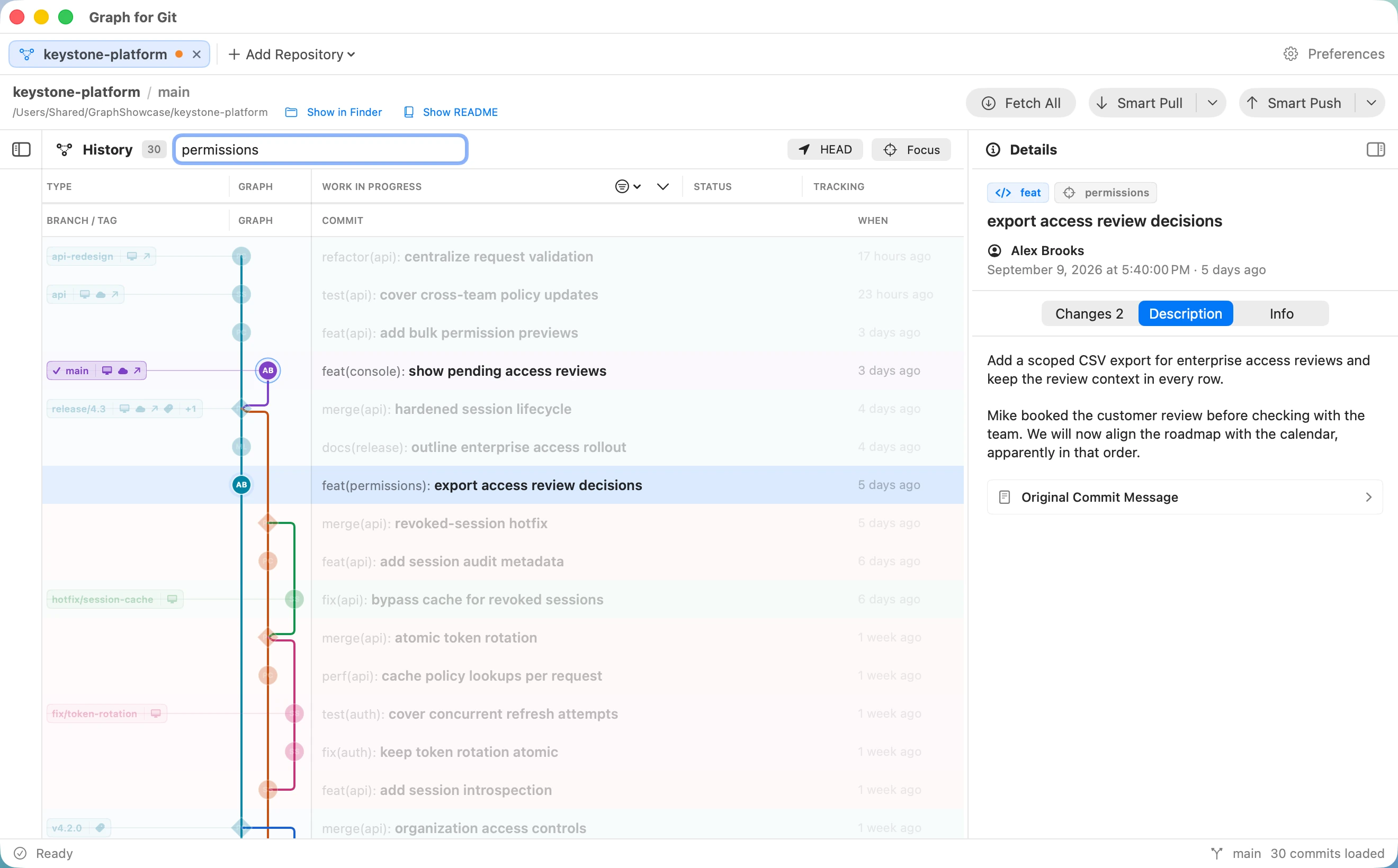1398x868 pixels.
Task: Click merge diamond node for revoked-session hotfix
Action: pos(267,523)
